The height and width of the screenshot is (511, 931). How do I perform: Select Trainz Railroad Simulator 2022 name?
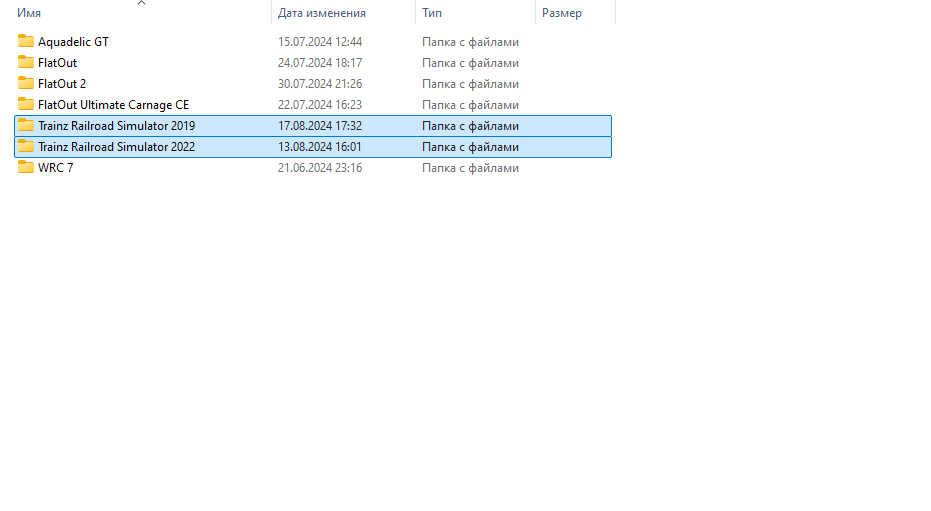[116, 147]
